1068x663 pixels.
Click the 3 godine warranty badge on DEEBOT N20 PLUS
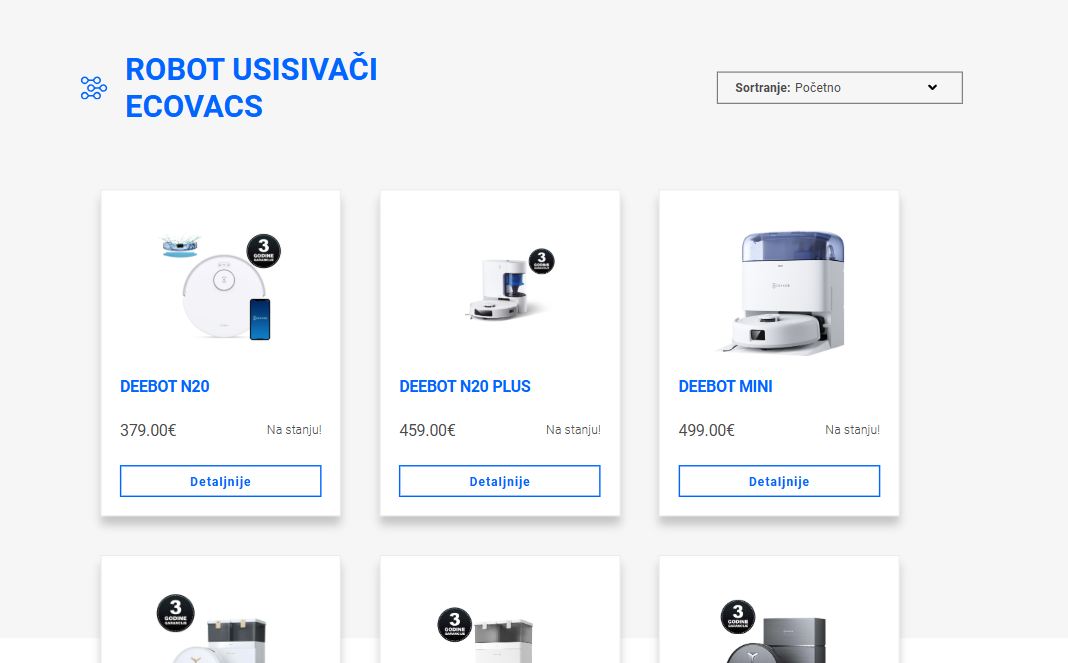coord(541,261)
